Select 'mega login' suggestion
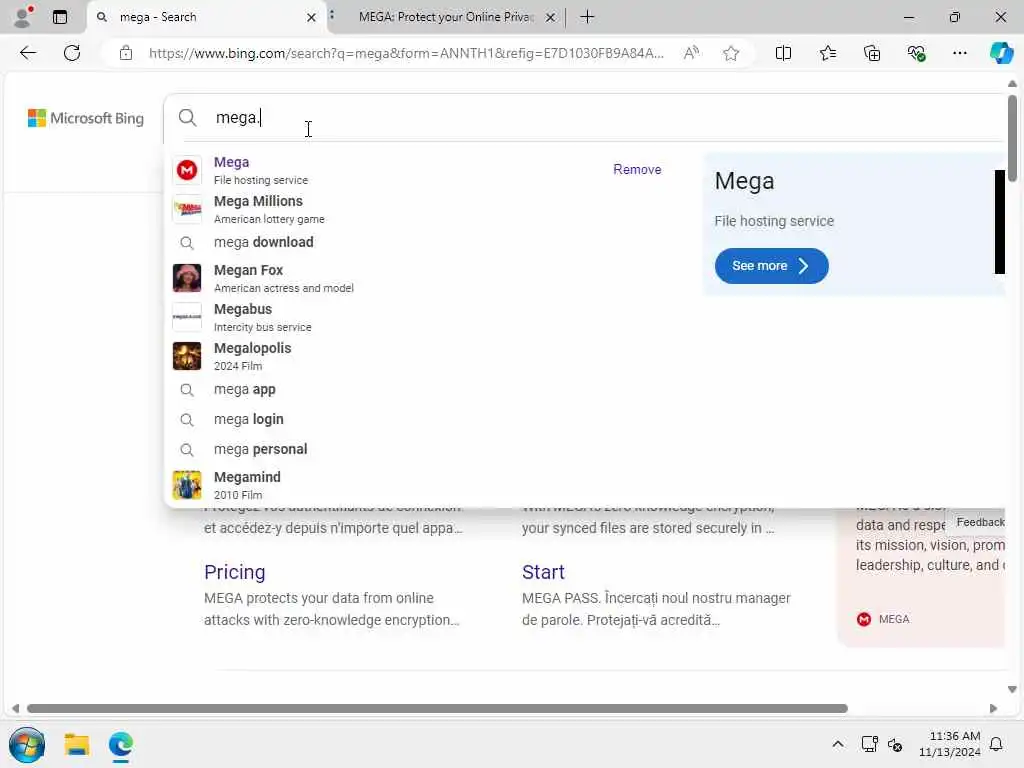Image resolution: width=1024 pixels, height=768 pixels. (418, 419)
